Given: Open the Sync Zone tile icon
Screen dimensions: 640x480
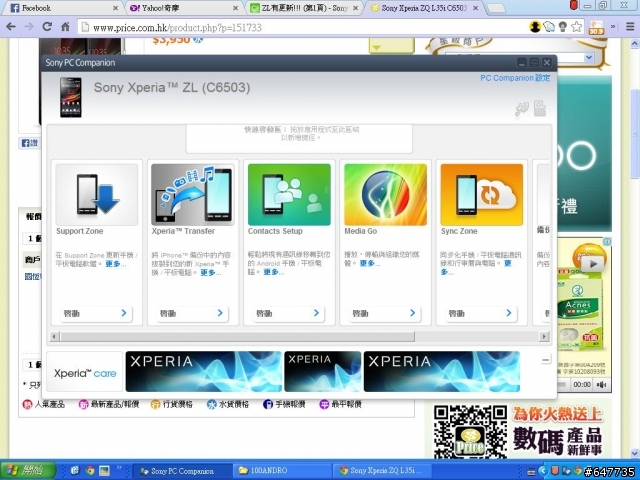Looking at the screenshot, I should click(482, 195).
